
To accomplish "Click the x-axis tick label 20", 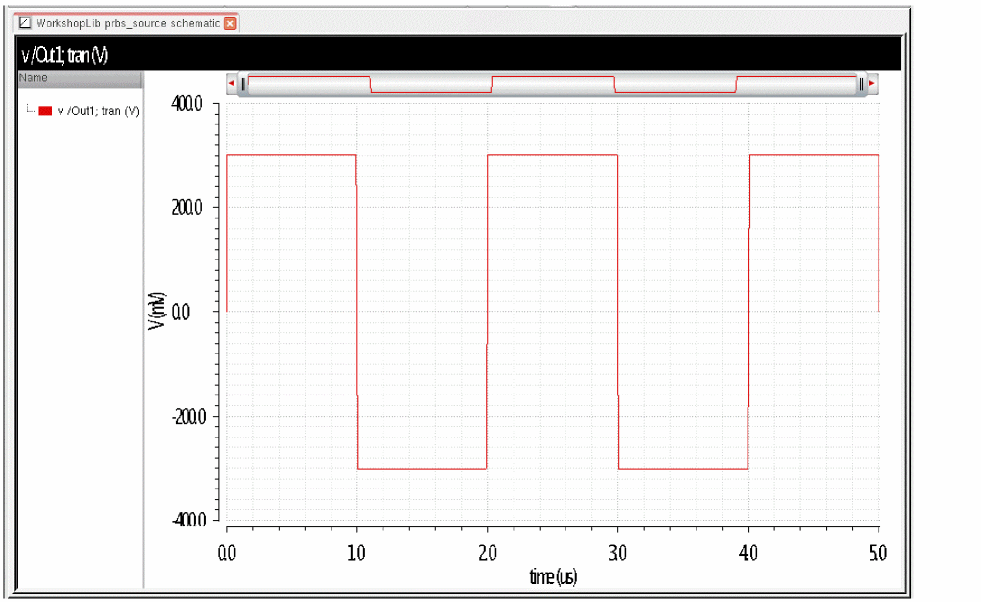I will tap(487, 553).
